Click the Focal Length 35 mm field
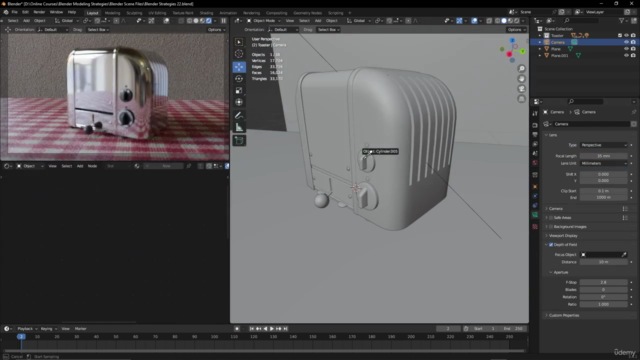The width and height of the screenshot is (640, 360). pos(603,156)
